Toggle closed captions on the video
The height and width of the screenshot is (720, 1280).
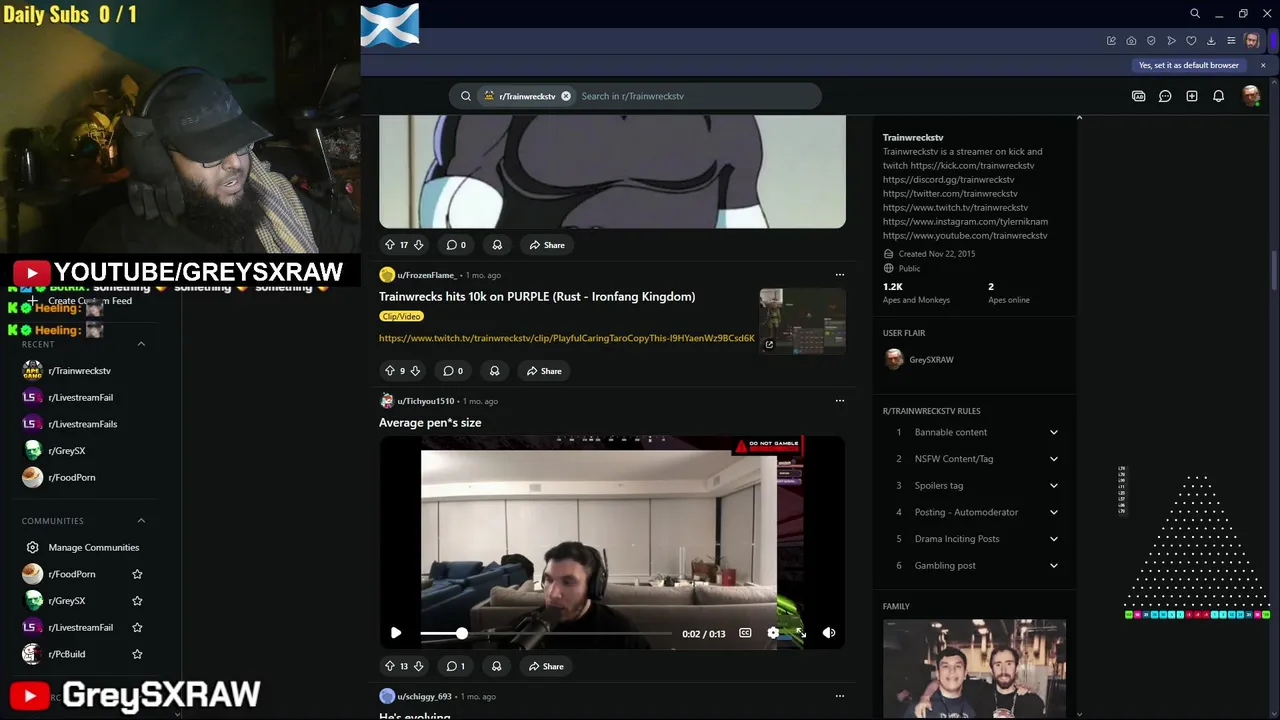click(745, 633)
